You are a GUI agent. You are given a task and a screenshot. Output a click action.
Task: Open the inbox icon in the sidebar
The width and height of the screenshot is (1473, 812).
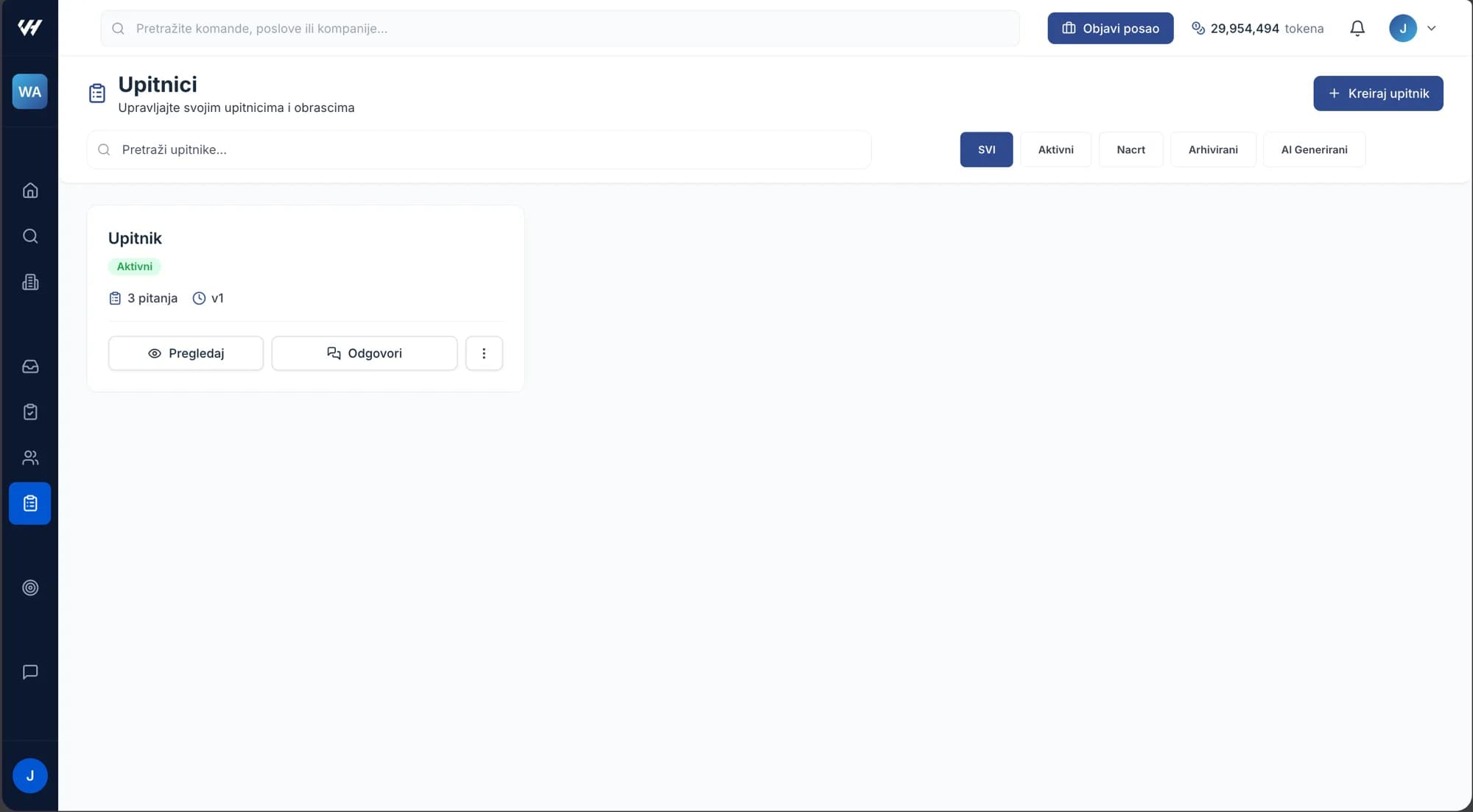click(30, 367)
